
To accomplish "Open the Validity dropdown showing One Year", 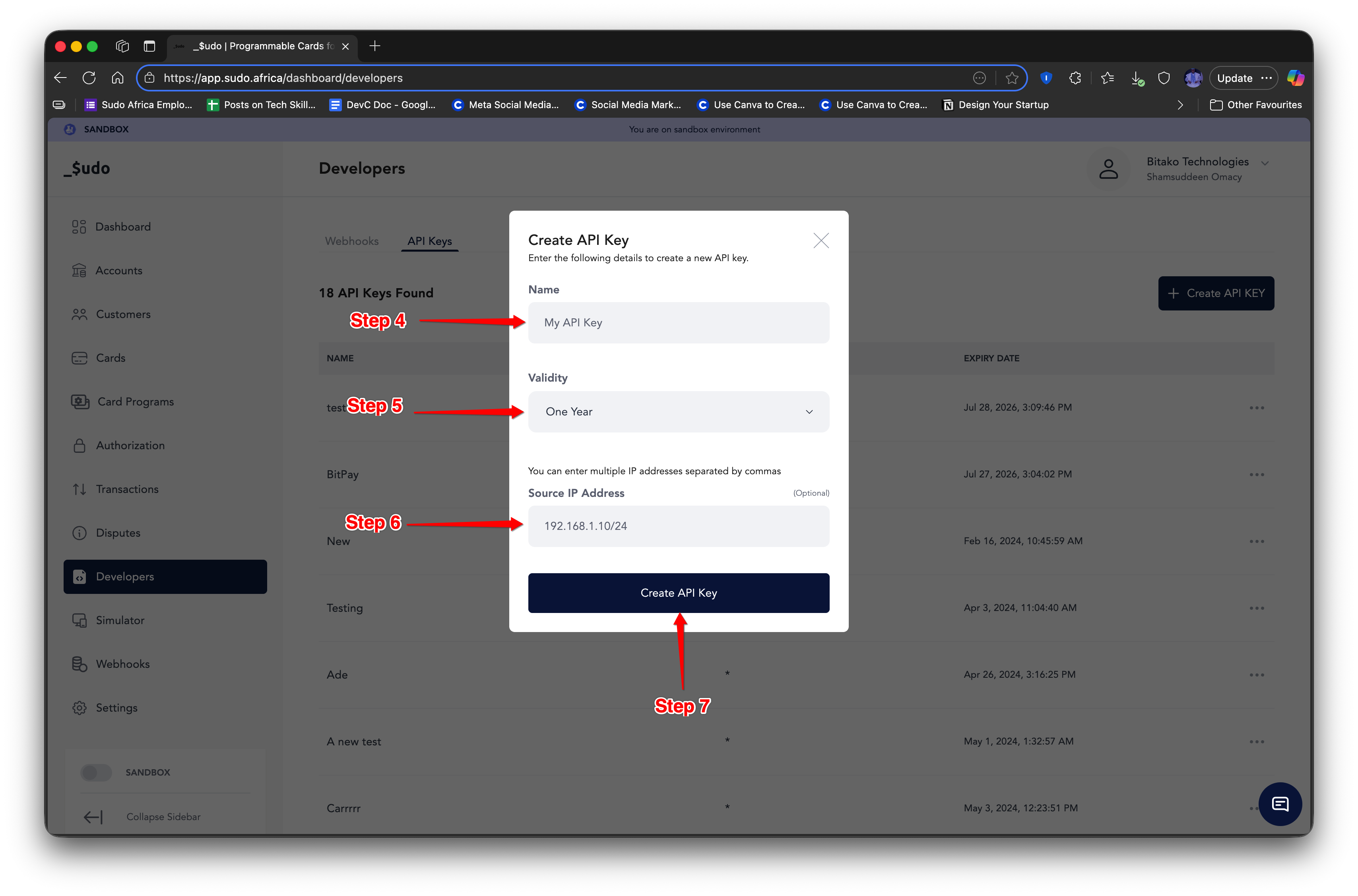I will click(x=678, y=411).
